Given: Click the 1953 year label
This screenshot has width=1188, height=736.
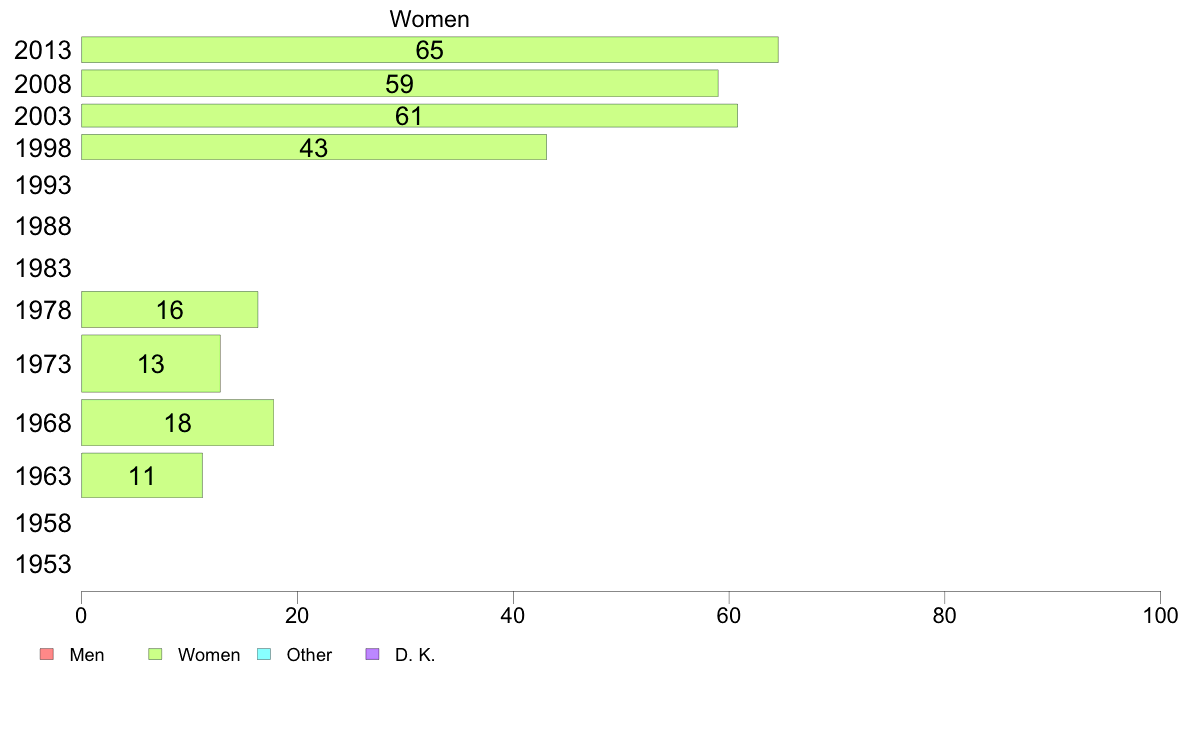Looking at the screenshot, I should 43,564.
